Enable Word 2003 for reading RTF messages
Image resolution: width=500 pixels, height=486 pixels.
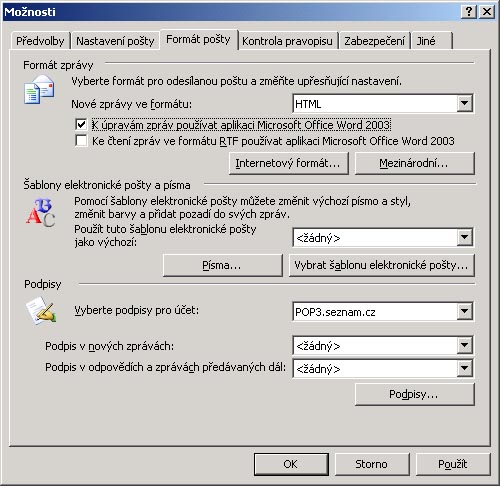tap(81, 141)
